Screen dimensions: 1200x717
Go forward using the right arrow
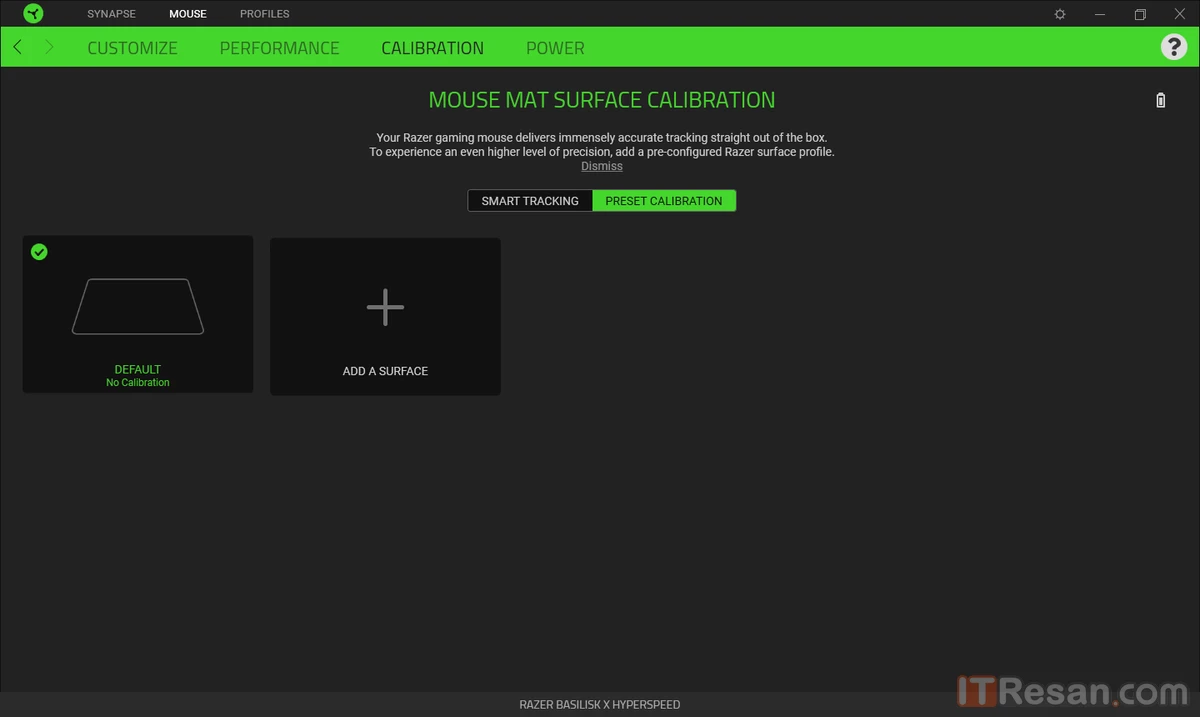(49, 47)
